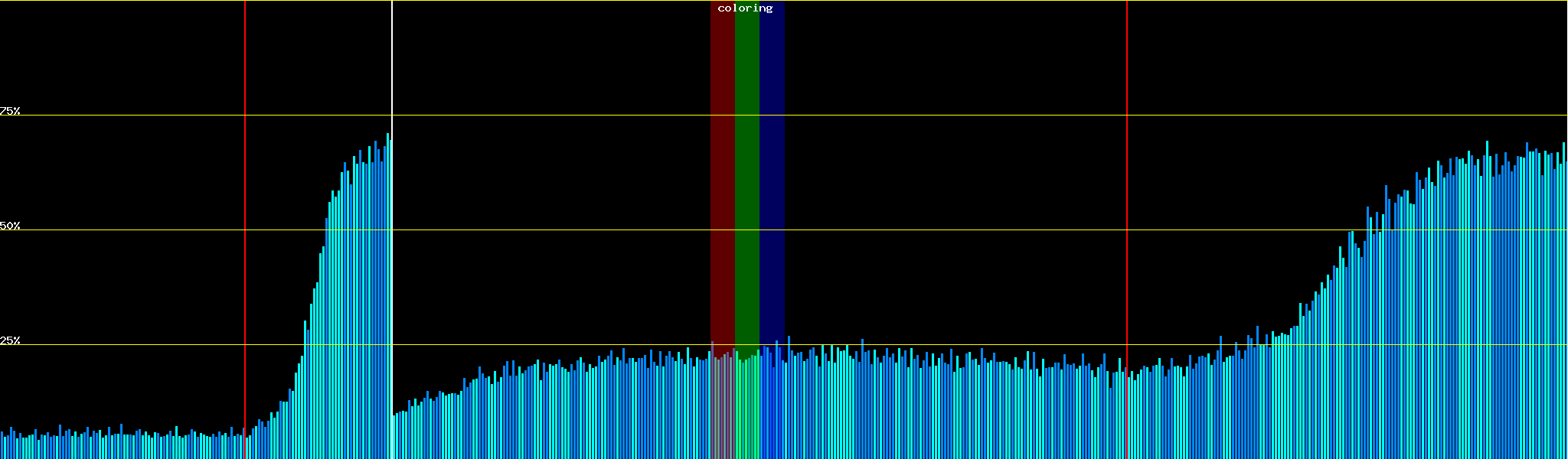This screenshot has width=1568, height=459.
Task: Click the top yellow border line
Action: (x=536, y=1)
